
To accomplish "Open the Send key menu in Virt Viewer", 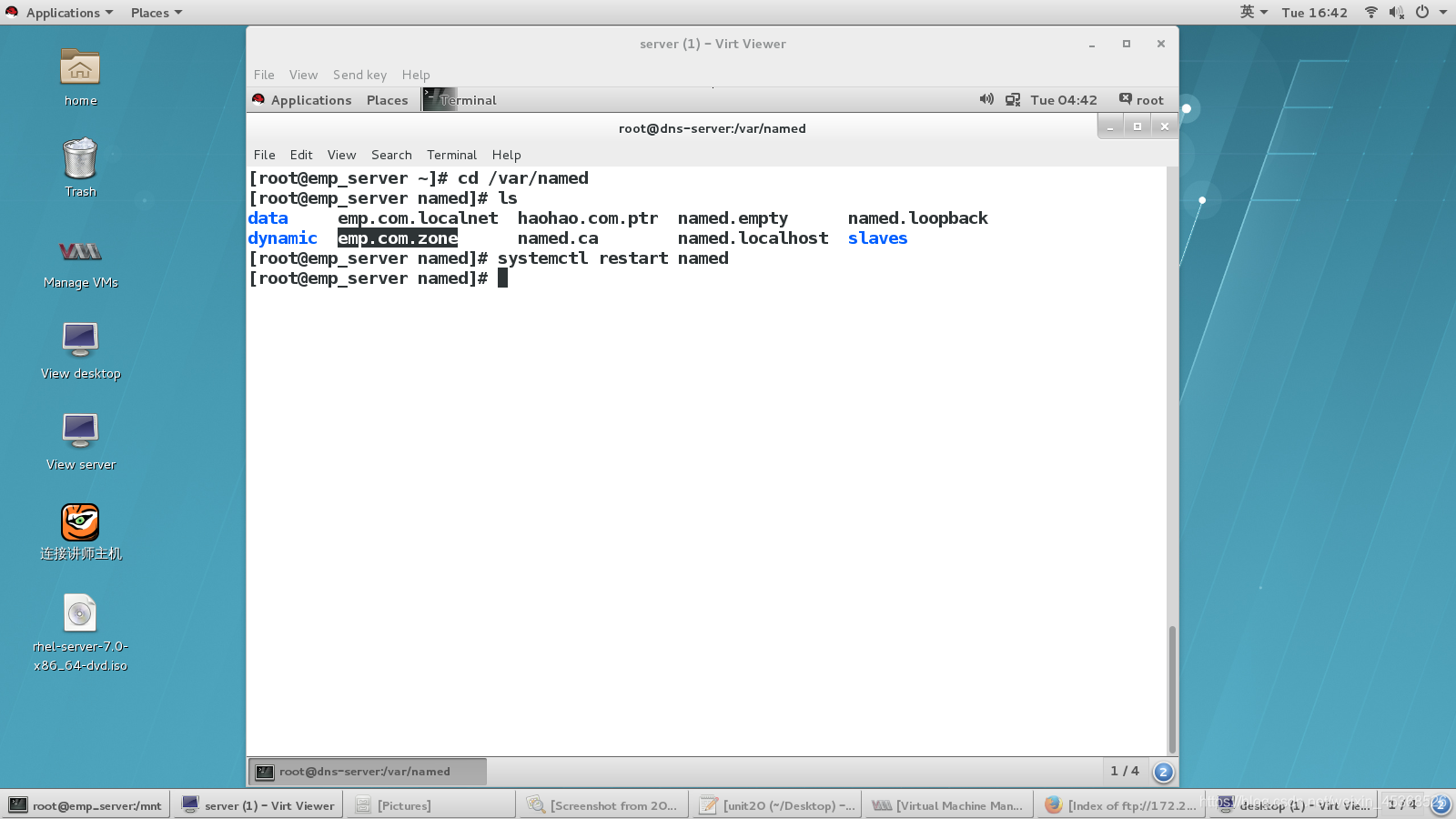I will pos(359,75).
